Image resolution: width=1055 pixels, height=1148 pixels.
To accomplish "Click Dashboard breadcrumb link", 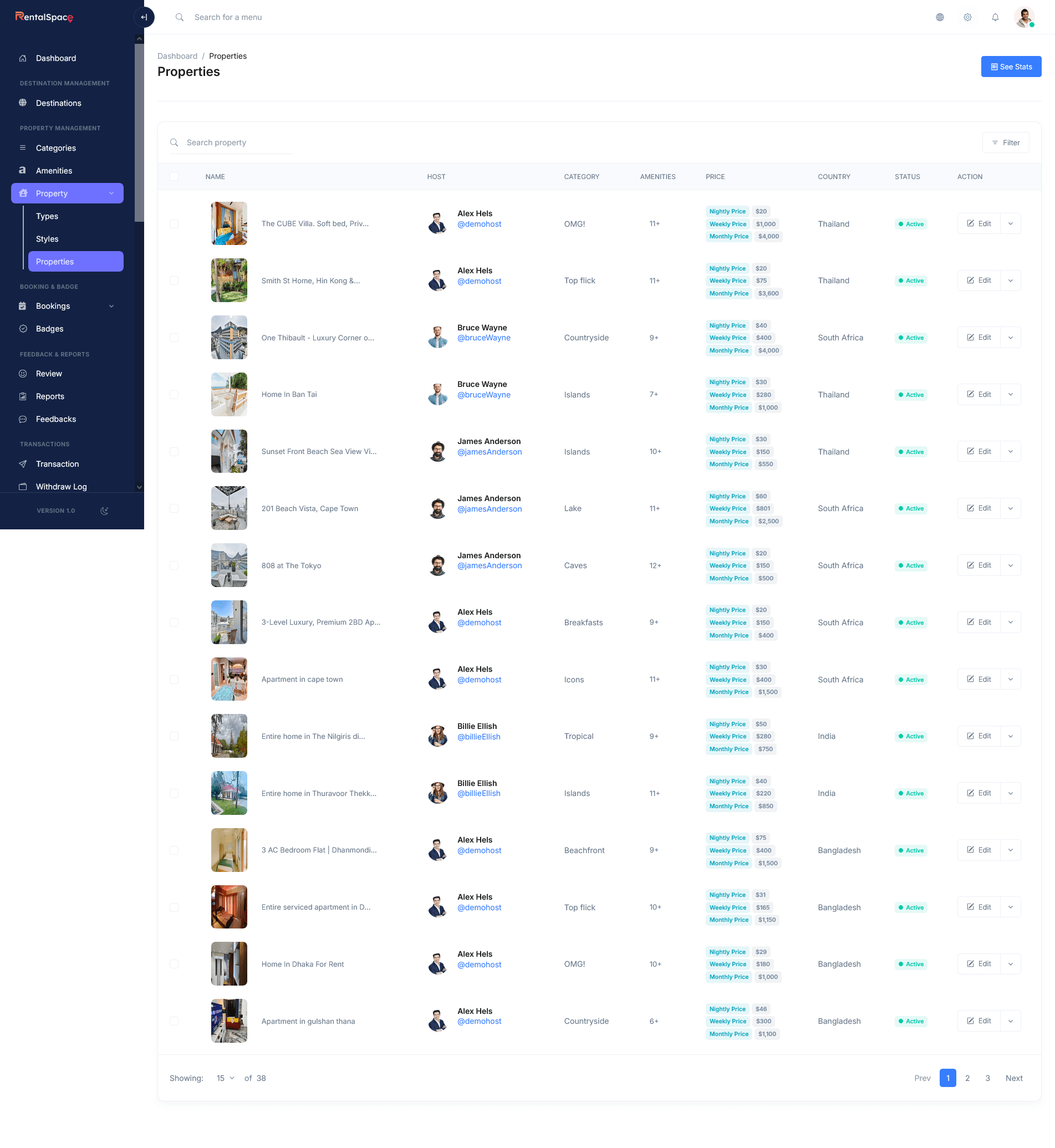I will coord(177,56).
